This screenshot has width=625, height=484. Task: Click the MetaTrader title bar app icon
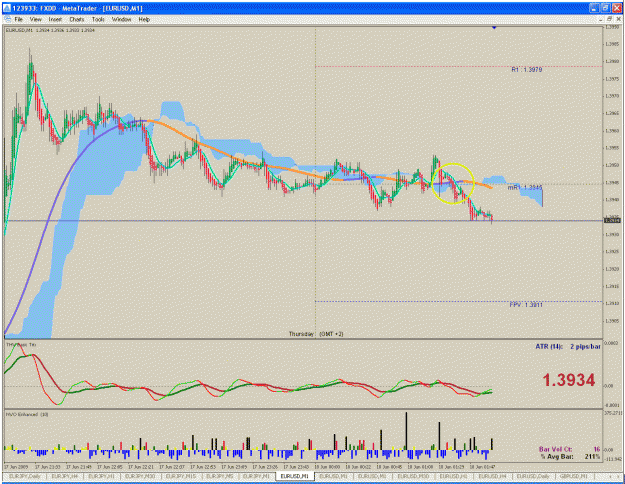[x=7, y=8]
